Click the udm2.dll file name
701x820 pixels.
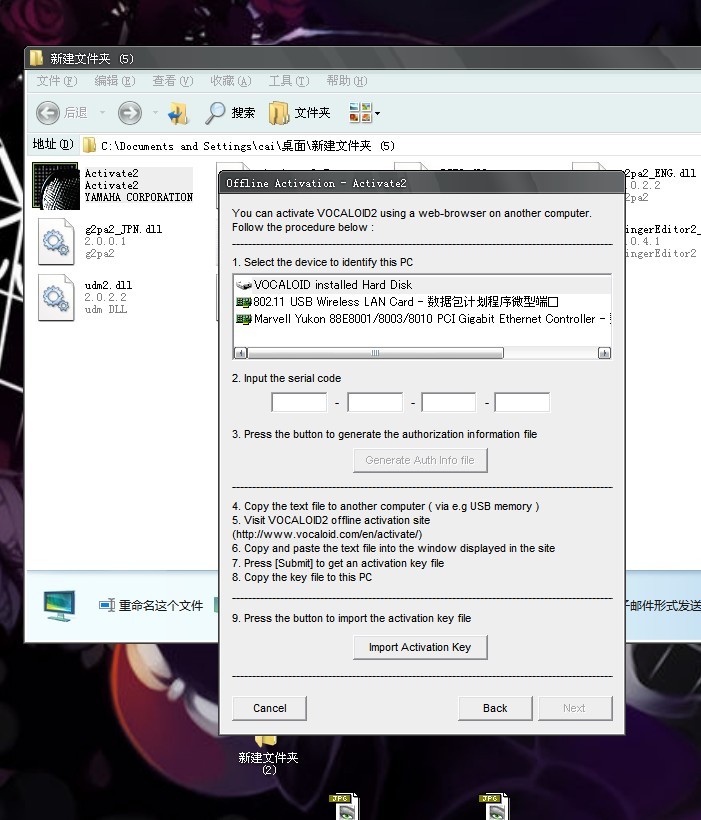(x=108, y=285)
